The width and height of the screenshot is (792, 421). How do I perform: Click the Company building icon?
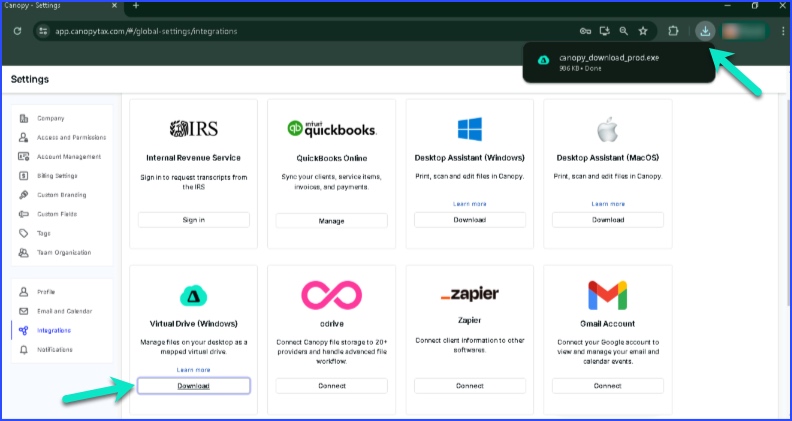[23, 118]
